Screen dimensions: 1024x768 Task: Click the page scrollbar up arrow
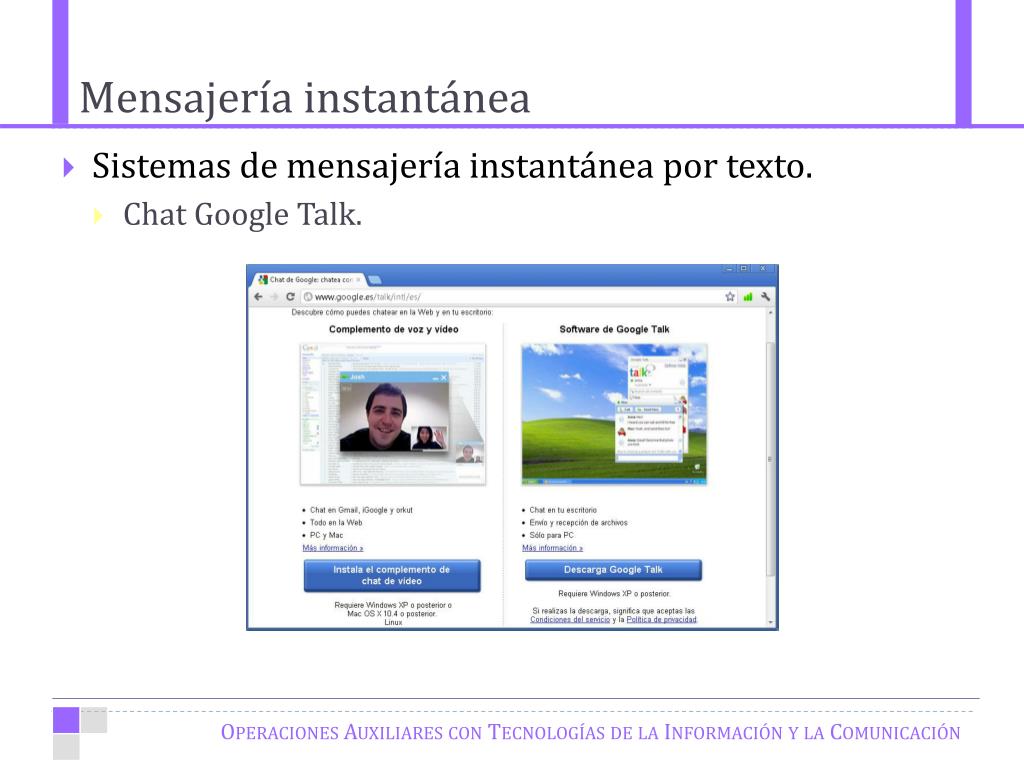coord(771,313)
